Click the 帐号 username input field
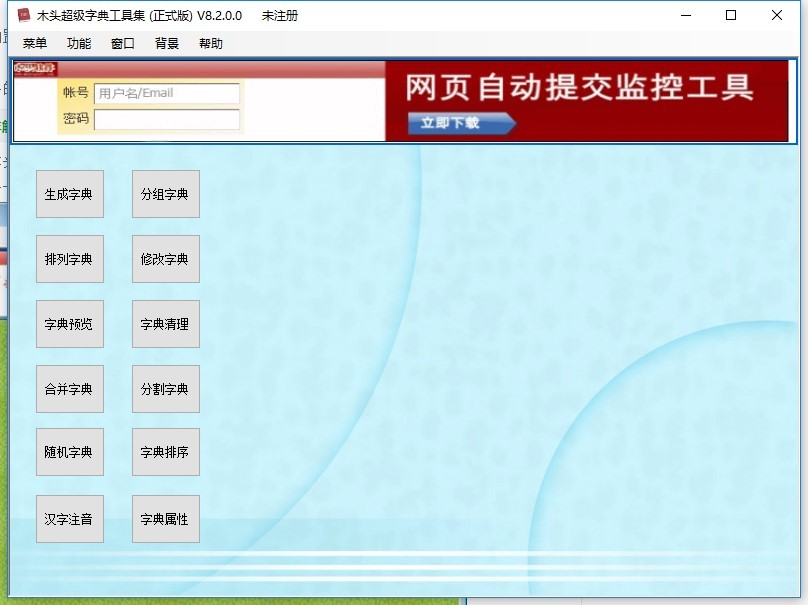Viewport: 808px width, 605px height. click(x=166, y=94)
